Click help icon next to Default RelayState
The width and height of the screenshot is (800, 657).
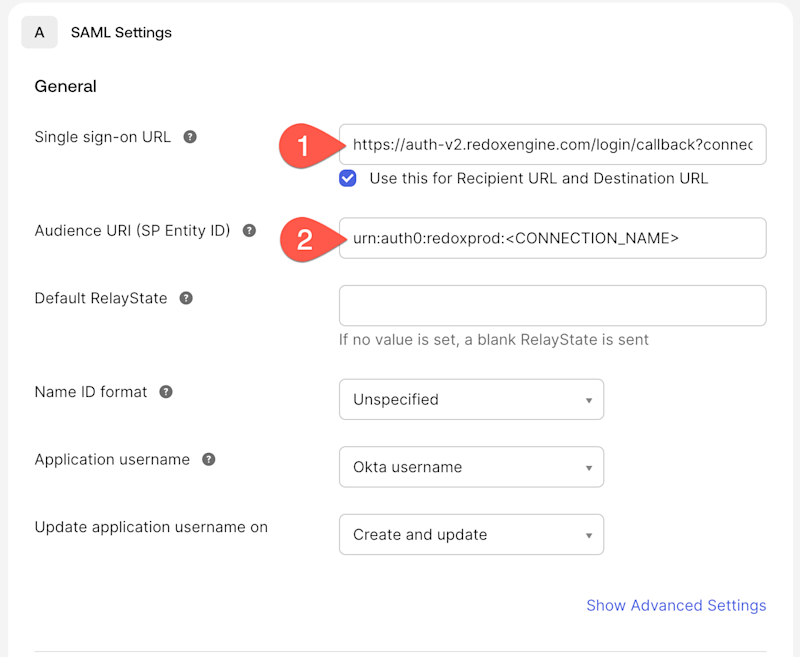coord(186,298)
